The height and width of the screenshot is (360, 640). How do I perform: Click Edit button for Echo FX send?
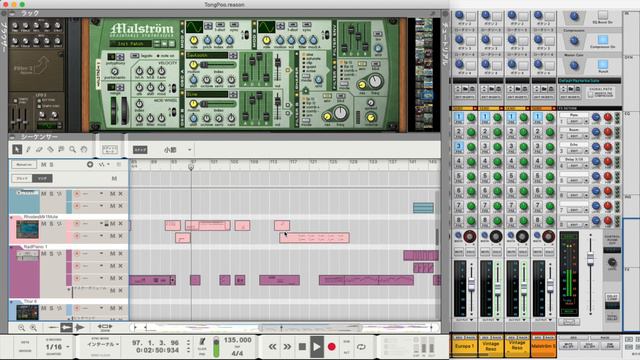click(x=574, y=151)
